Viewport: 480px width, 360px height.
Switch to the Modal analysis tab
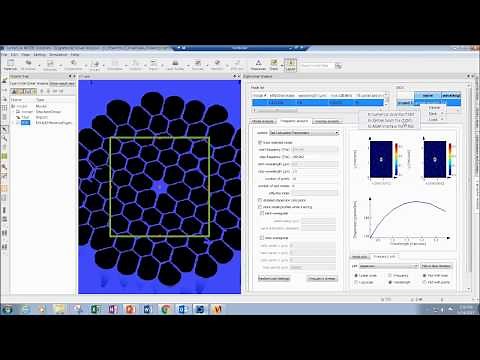coord(263,121)
